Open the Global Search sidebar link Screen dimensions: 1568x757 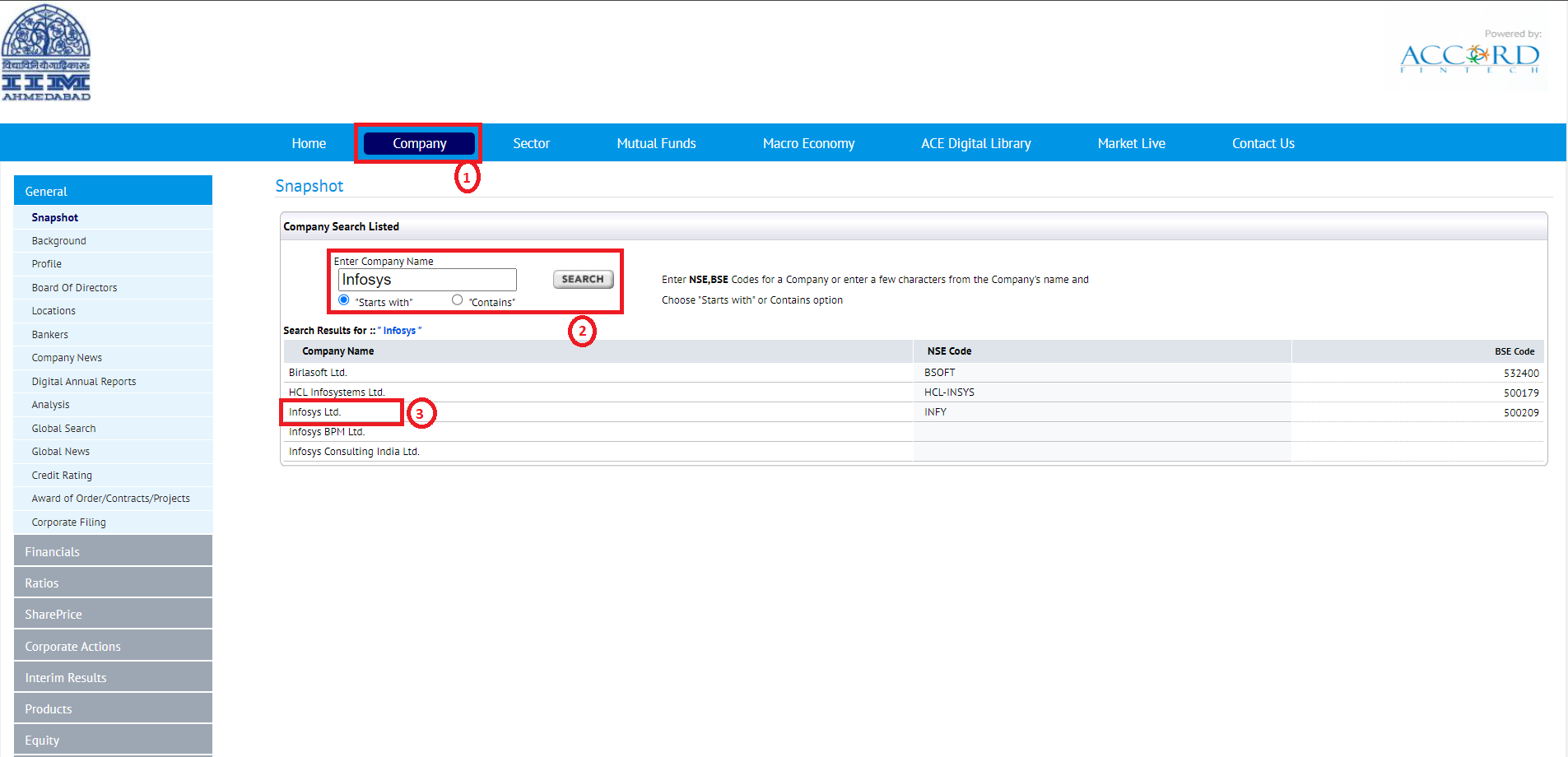63,429
